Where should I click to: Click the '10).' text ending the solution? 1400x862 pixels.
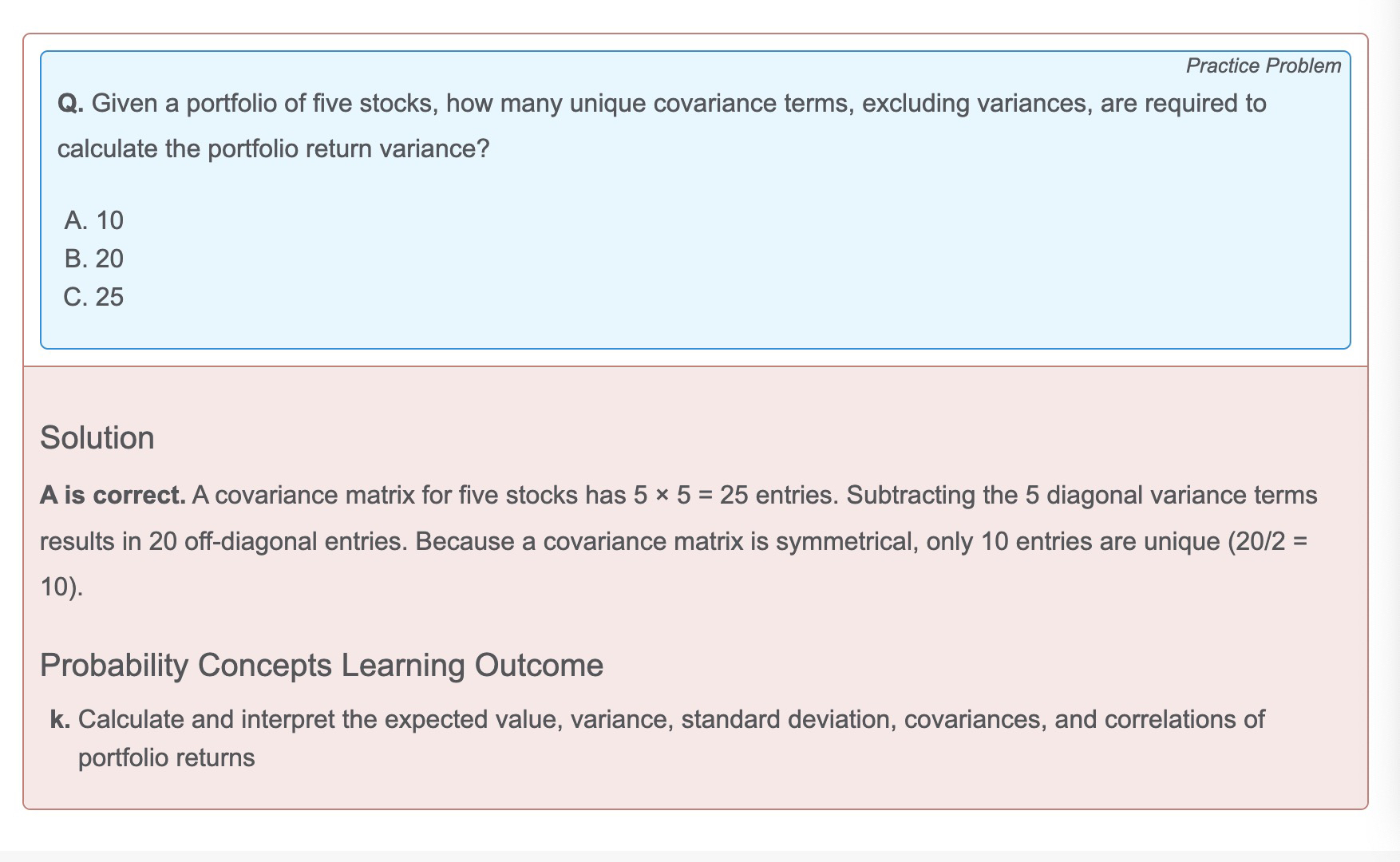coord(61,587)
